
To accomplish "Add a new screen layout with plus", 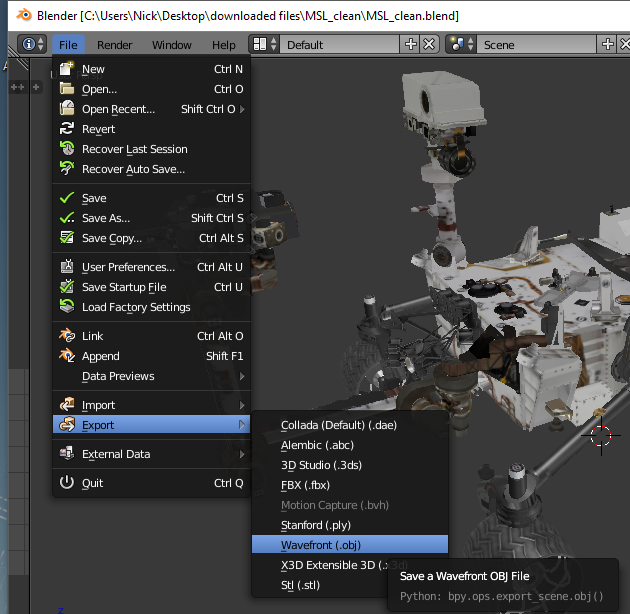I will click(410, 44).
